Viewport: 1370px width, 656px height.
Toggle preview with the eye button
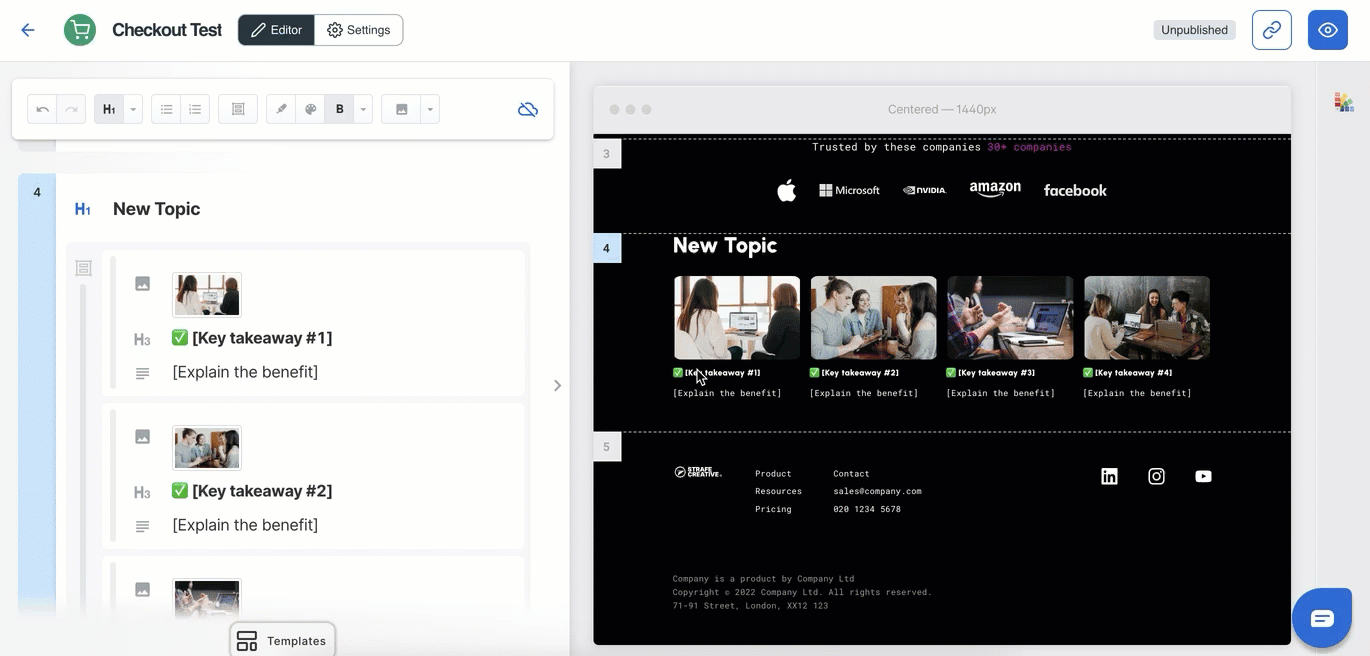pos(1328,30)
